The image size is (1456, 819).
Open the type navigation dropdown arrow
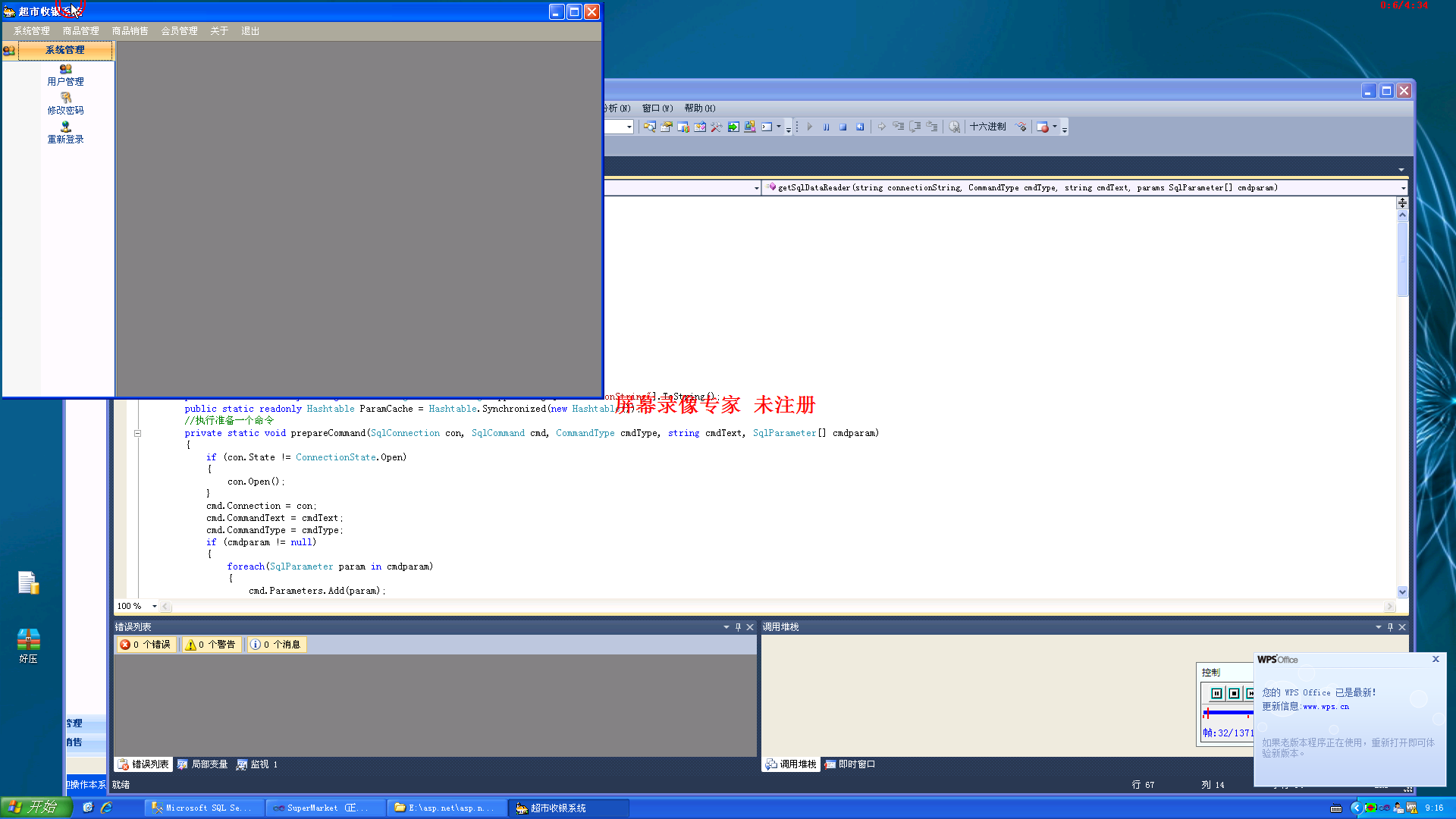tap(756, 188)
